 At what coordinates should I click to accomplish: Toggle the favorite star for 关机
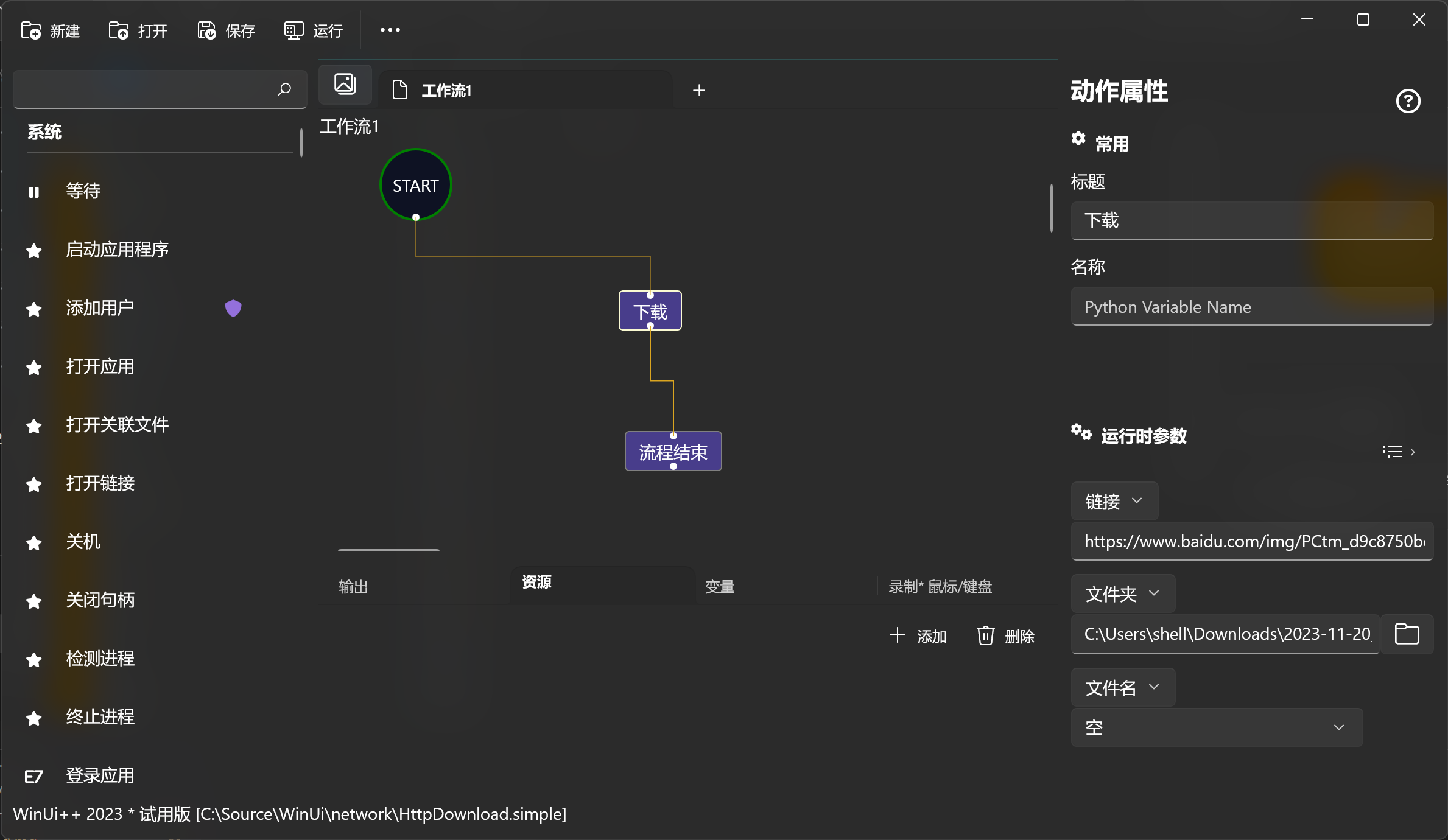tap(33, 542)
